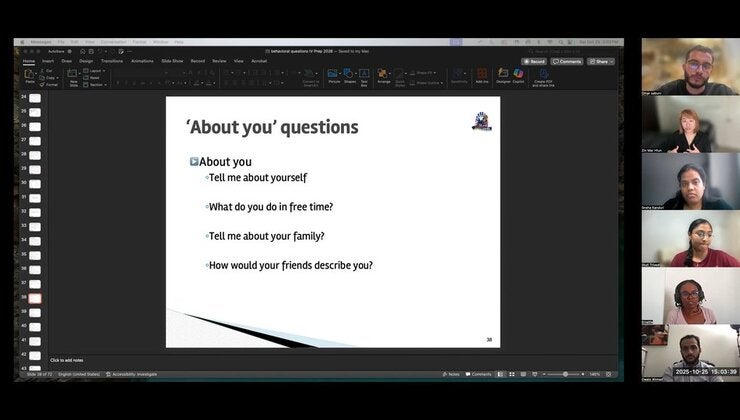This screenshot has width=740, height=420.
Task: Select slide 30 thumbnail
Action: (x=35, y=184)
